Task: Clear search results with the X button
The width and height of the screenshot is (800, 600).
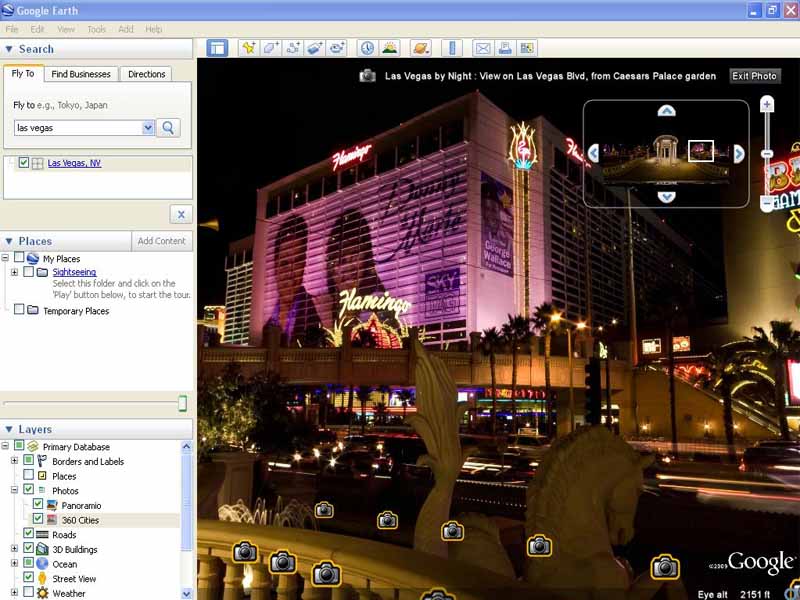Action: point(181,215)
